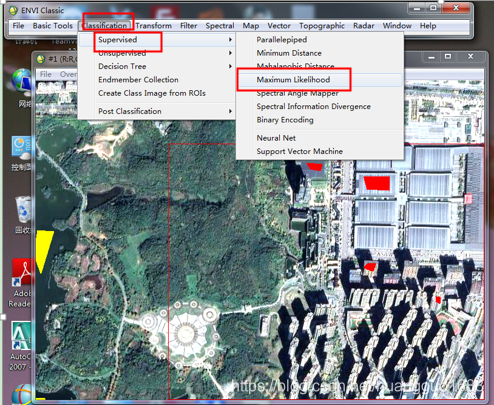494x405 pixels.
Task: Select Minimum Distance classifier
Action: point(320,53)
